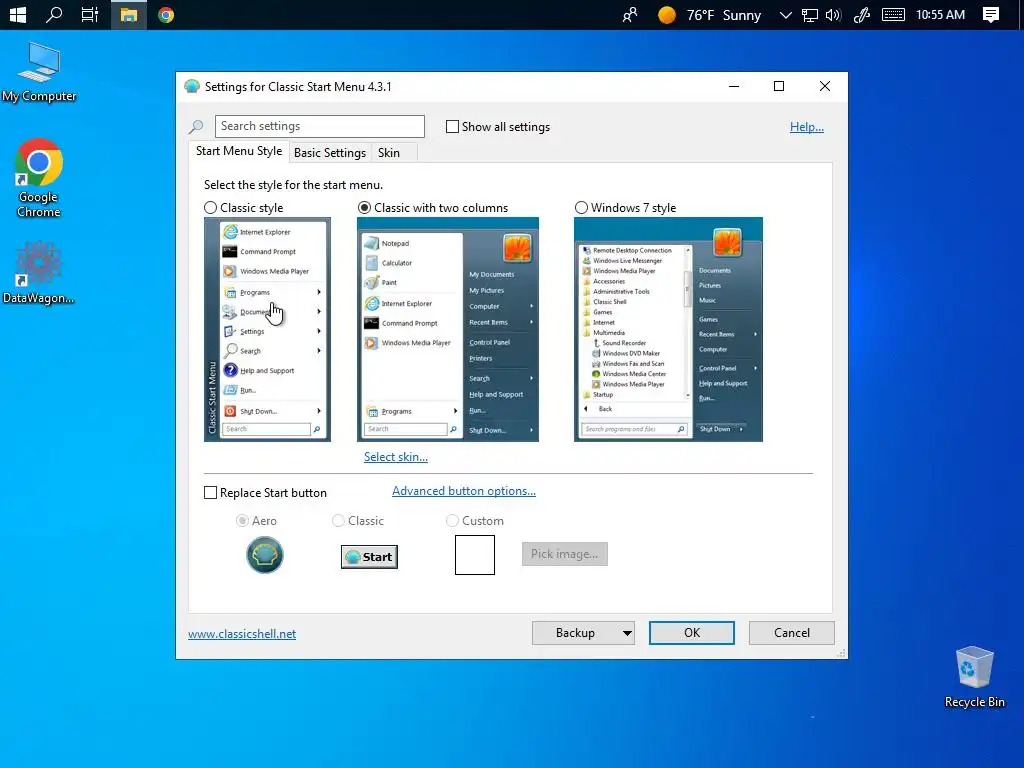The width and height of the screenshot is (1024, 768).
Task: Maximize the Classic Start Menu settings window
Action: tap(778, 86)
